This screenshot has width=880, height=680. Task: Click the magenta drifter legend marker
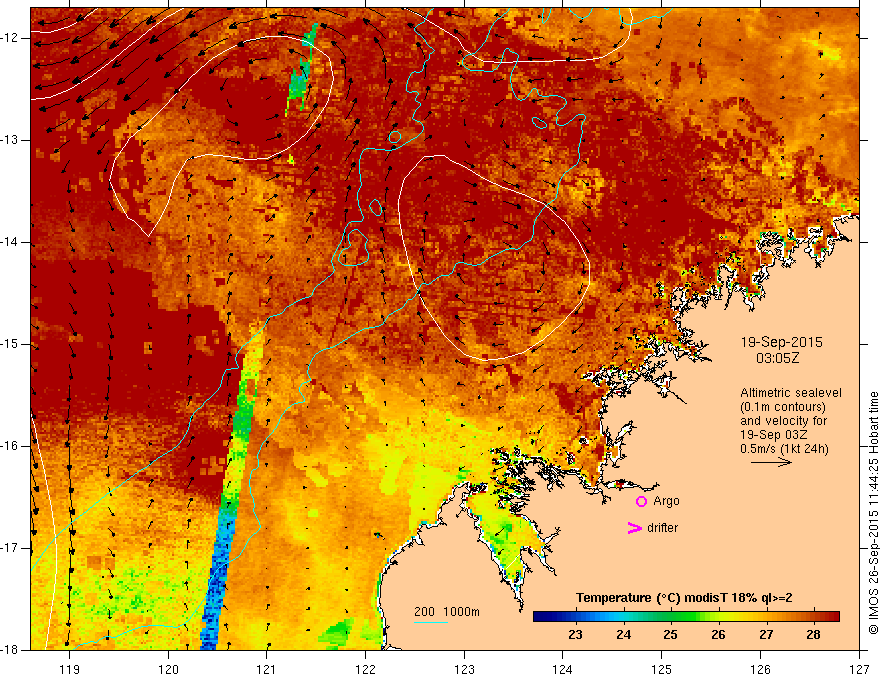pyautogui.click(x=634, y=528)
